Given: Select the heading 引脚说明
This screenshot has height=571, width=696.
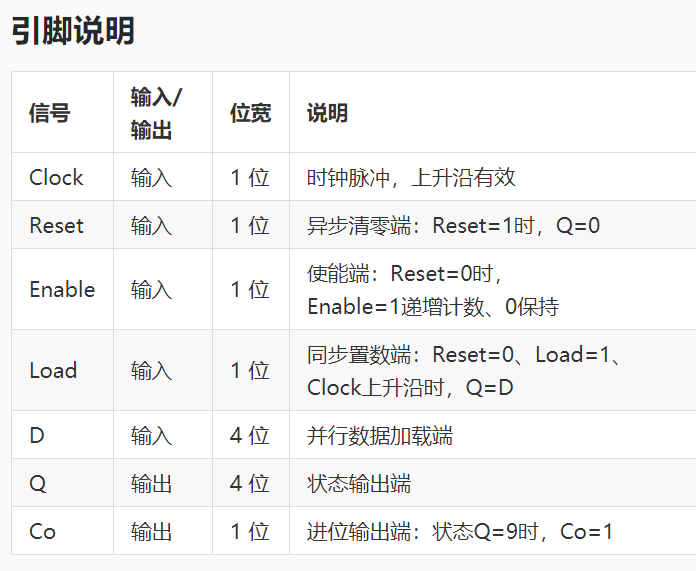Looking at the screenshot, I should pos(73,31).
